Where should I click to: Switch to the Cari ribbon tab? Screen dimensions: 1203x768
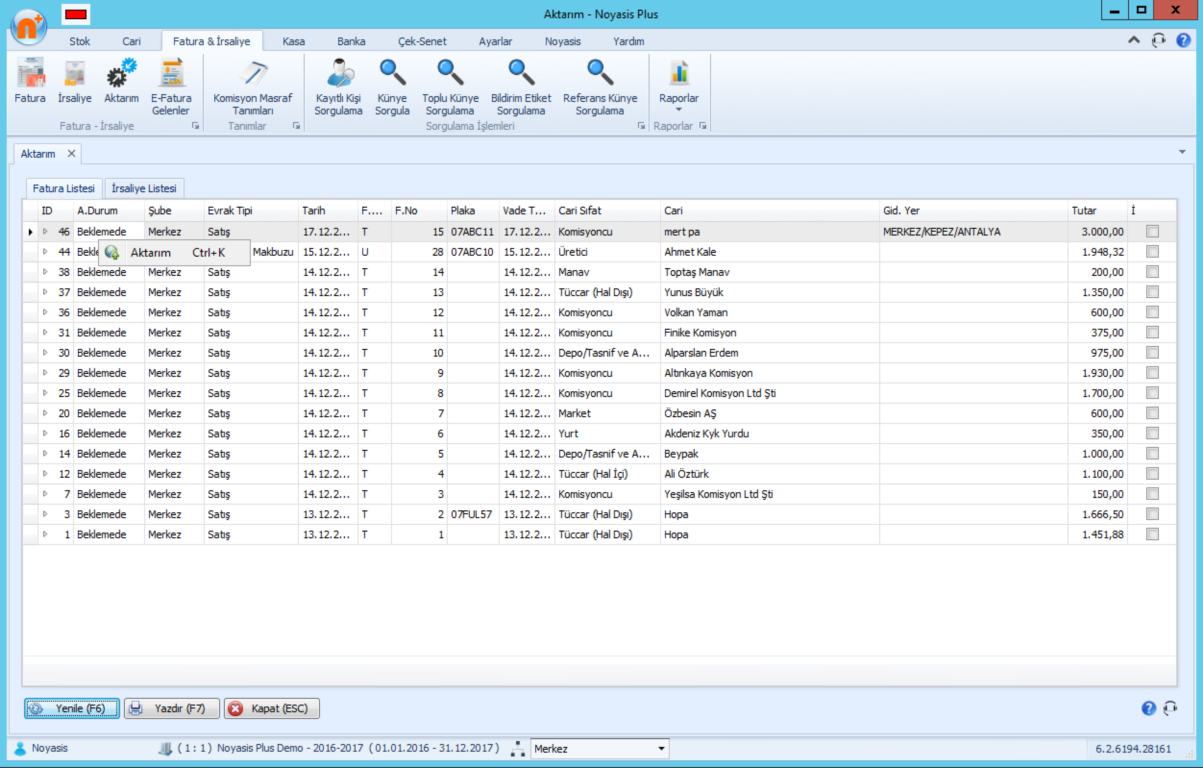pos(131,41)
